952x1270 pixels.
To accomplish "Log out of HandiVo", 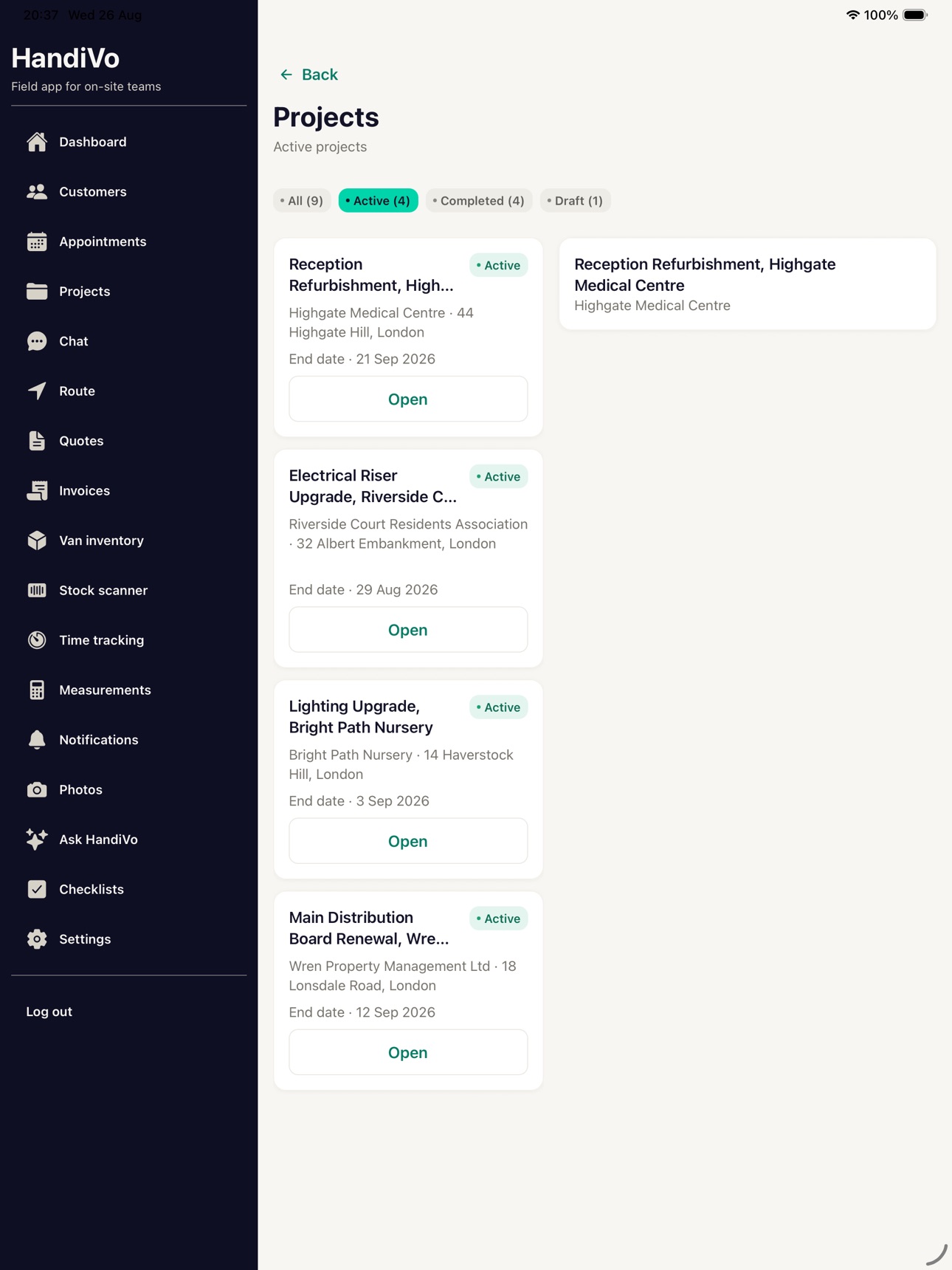I will click(x=49, y=1012).
